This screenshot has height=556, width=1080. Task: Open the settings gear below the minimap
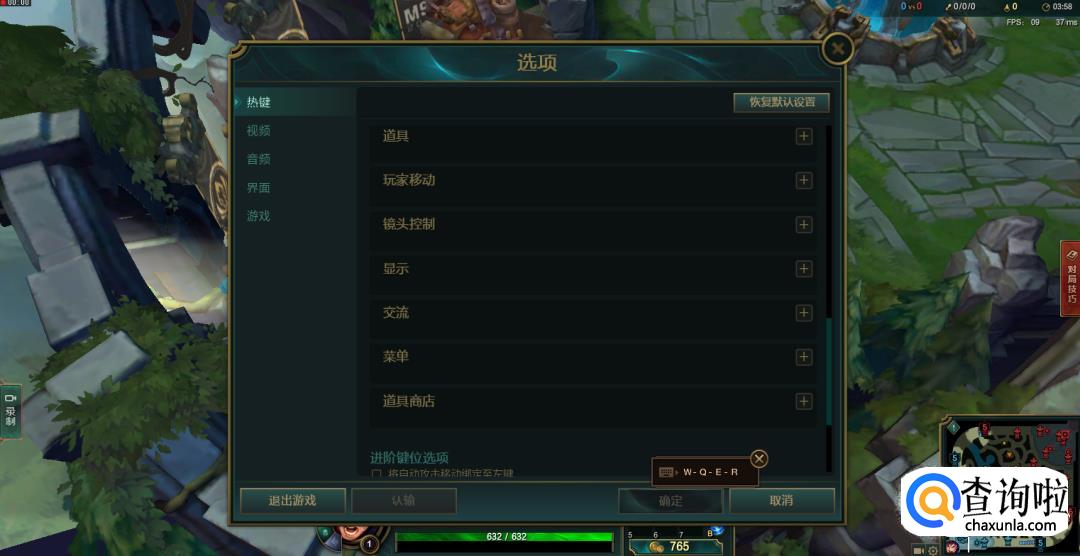click(933, 550)
